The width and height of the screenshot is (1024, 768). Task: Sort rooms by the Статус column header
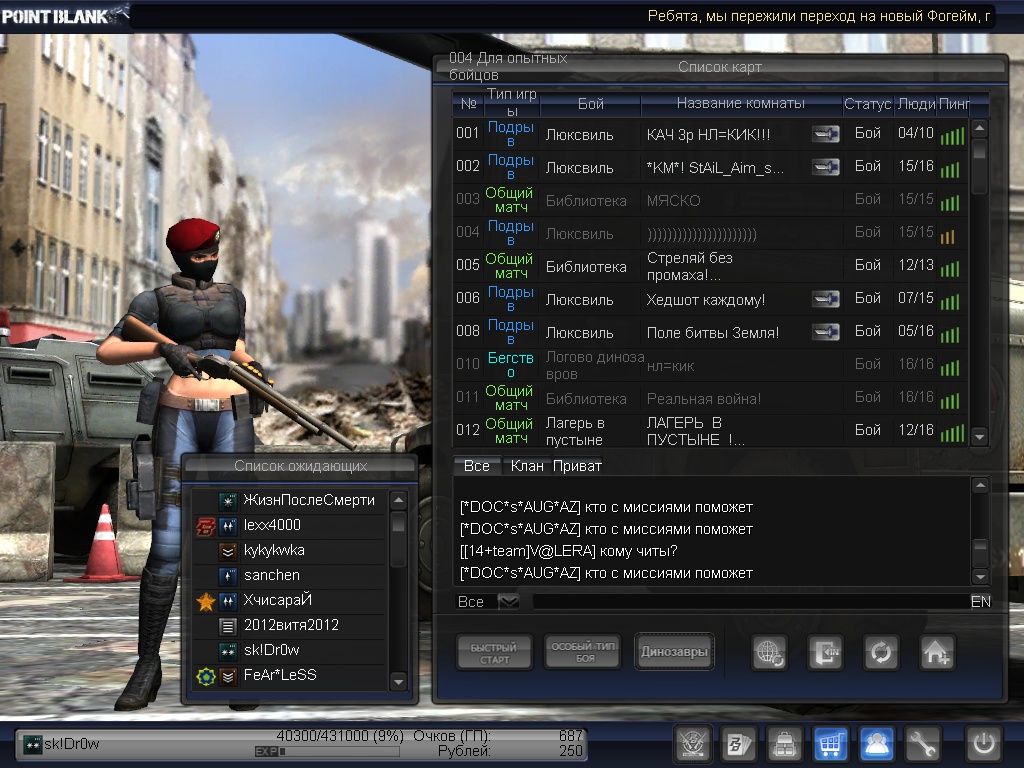(867, 103)
